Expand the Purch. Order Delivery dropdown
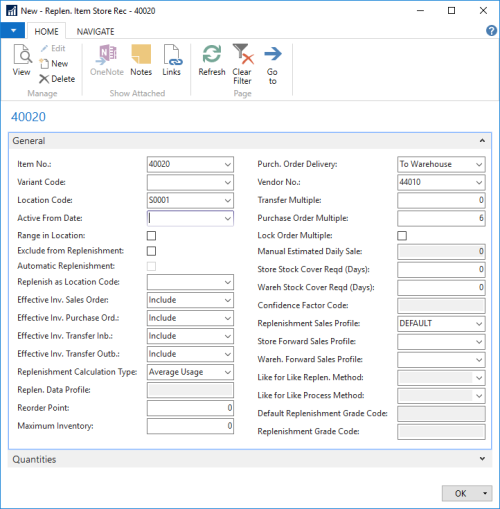The image size is (500, 509). point(441,164)
